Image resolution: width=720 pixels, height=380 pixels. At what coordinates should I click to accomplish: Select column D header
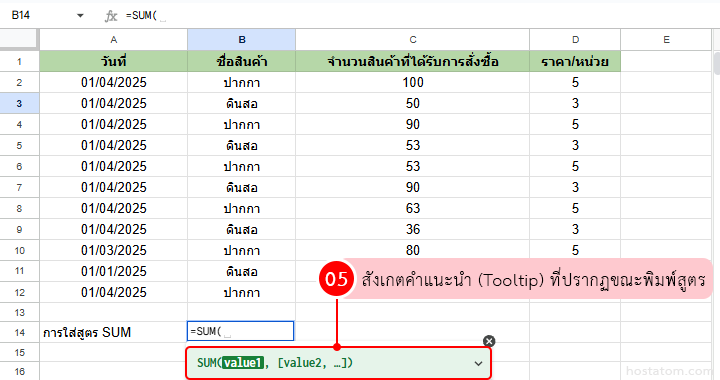point(575,39)
